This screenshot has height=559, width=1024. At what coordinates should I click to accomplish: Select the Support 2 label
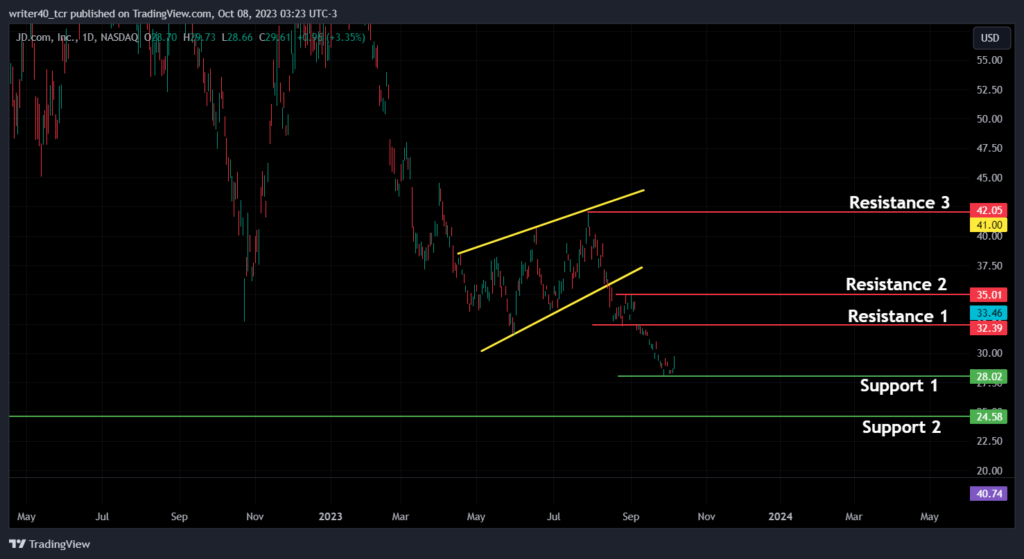click(x=901, y=427)
